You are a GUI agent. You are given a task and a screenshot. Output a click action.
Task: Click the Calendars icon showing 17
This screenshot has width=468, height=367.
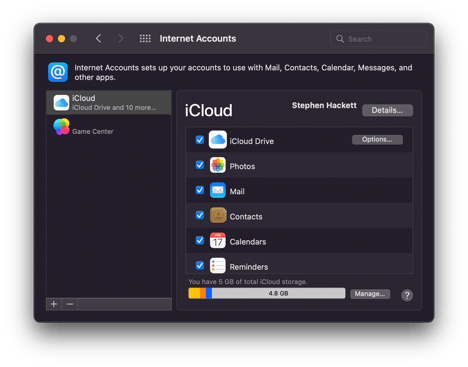[x=218, y=240]
